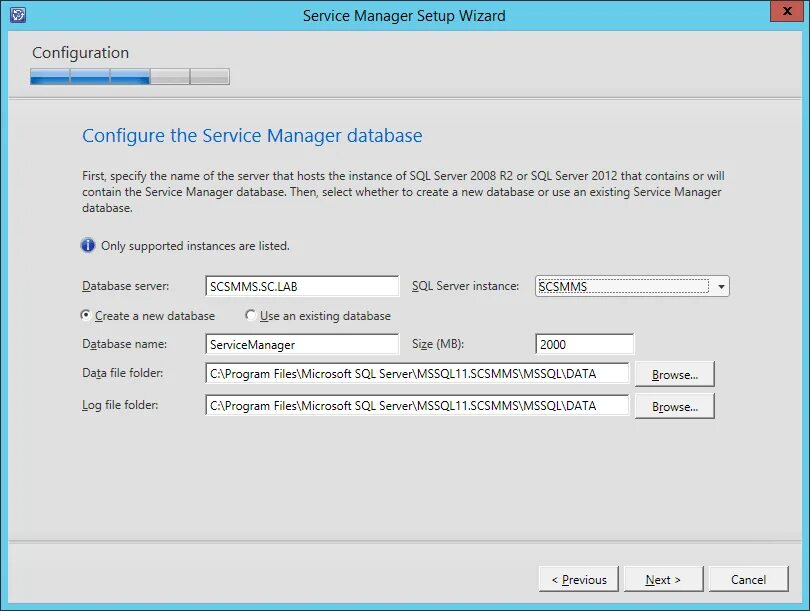Image resolution: width=810 pixels, height=611 pixels.
Task: Browse for the data file folder
Action: click(x=674, y=375)
